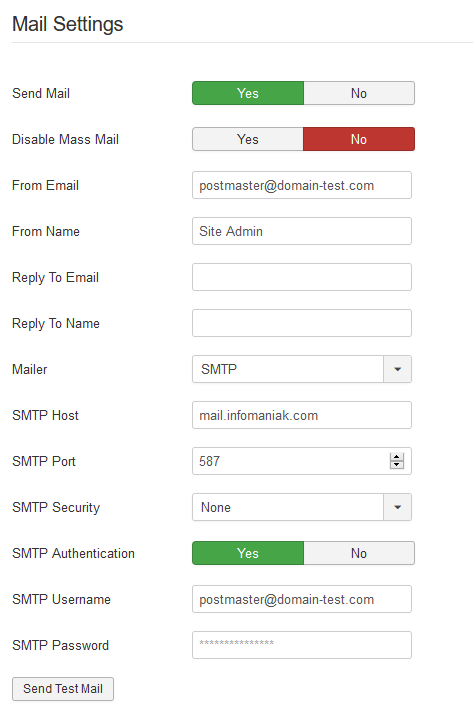This screenshot has width=473, height=722.
Task: Click the Send Test Mail button
Action: [63, 689]
